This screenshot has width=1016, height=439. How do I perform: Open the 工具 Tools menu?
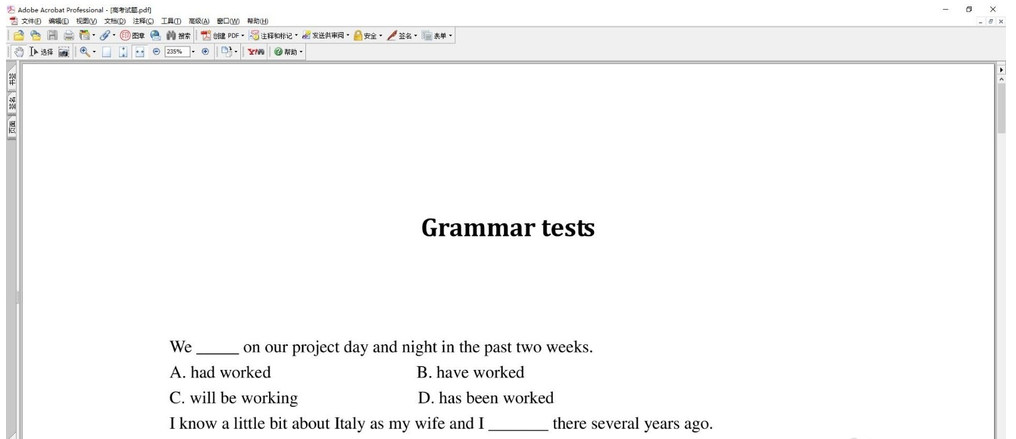click(171, 21)
